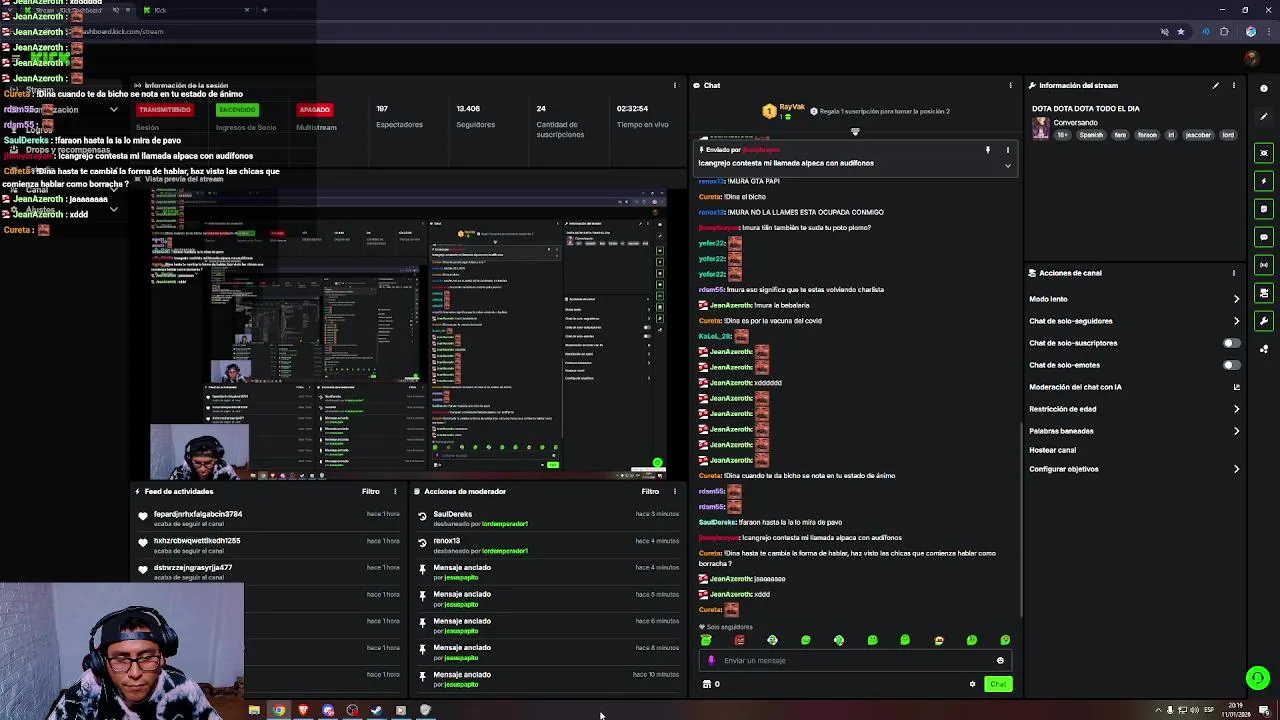Show hidden system tray icons
This screenshot has width=1280, height=720.
click(1158, 711)
